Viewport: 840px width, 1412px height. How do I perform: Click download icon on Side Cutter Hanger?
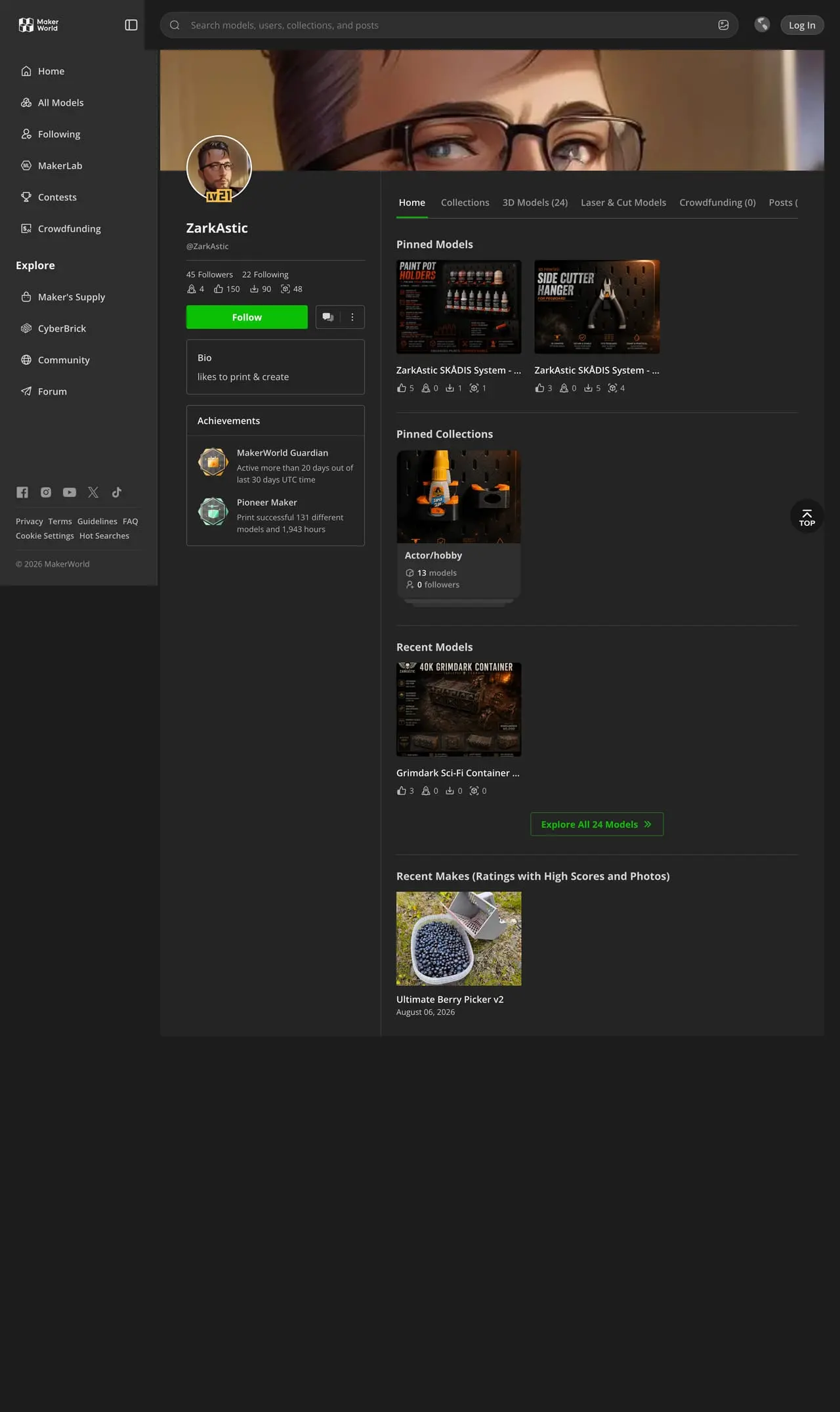pos(588,388)
